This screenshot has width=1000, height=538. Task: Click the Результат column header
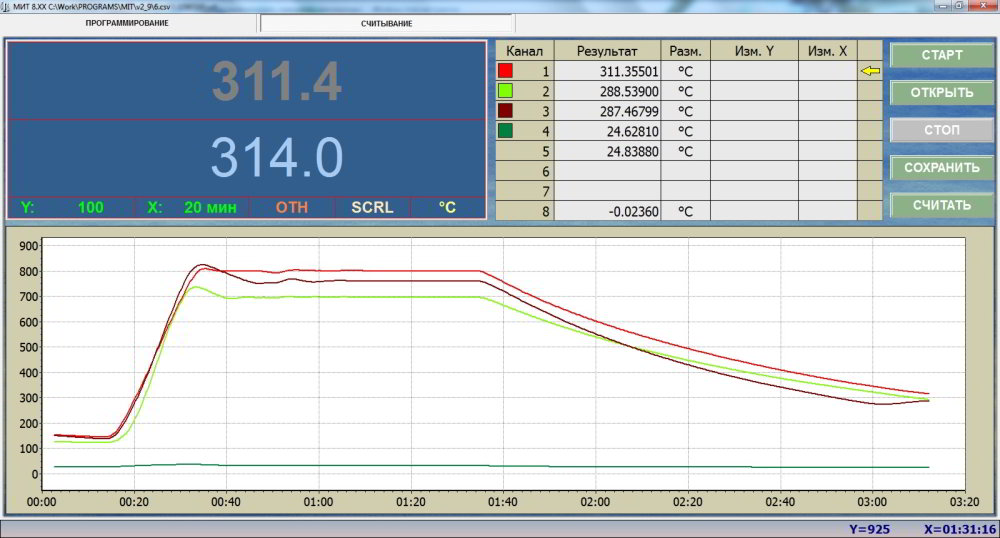607,50
